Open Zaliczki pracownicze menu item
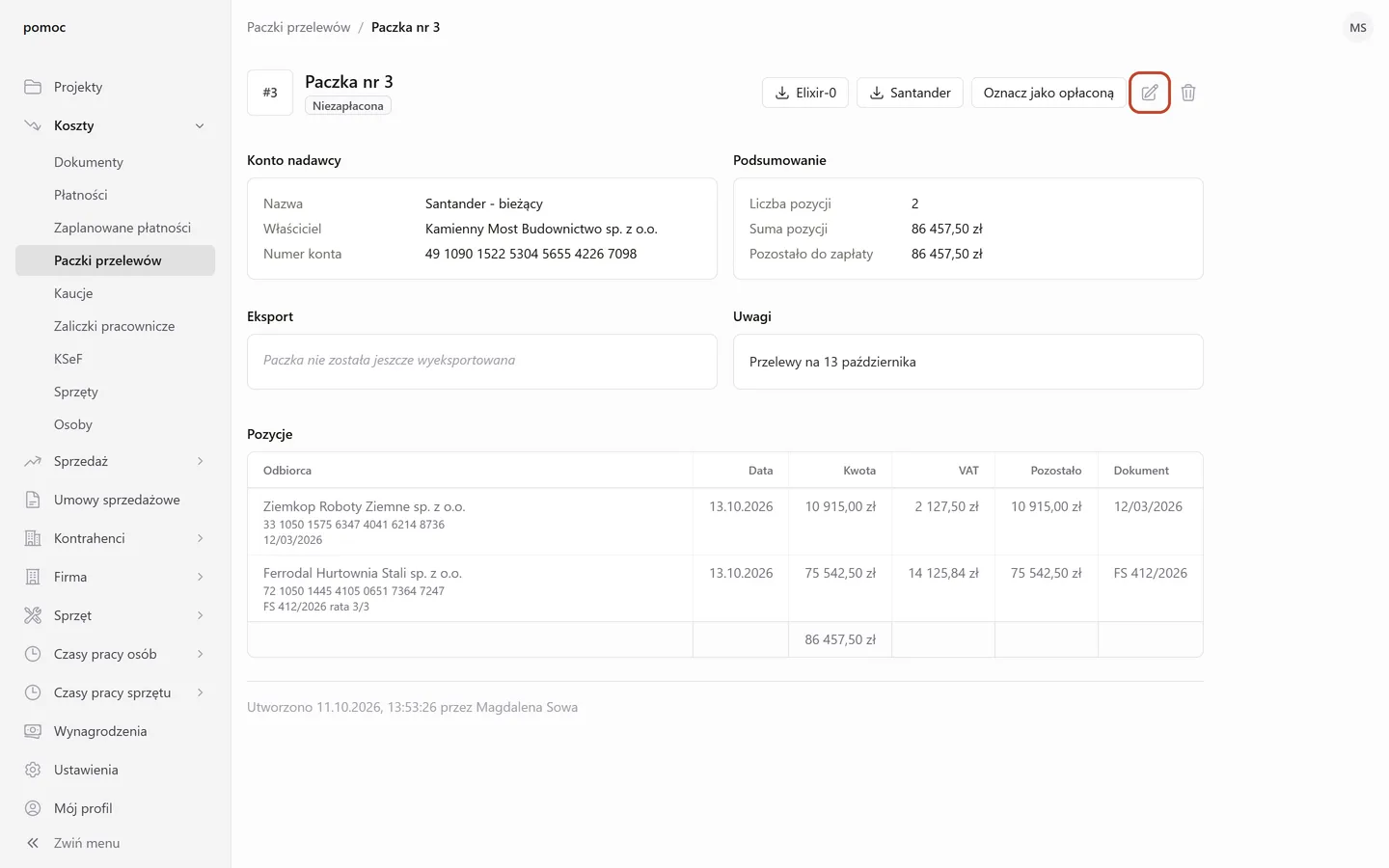 click(x=115, y=326)
